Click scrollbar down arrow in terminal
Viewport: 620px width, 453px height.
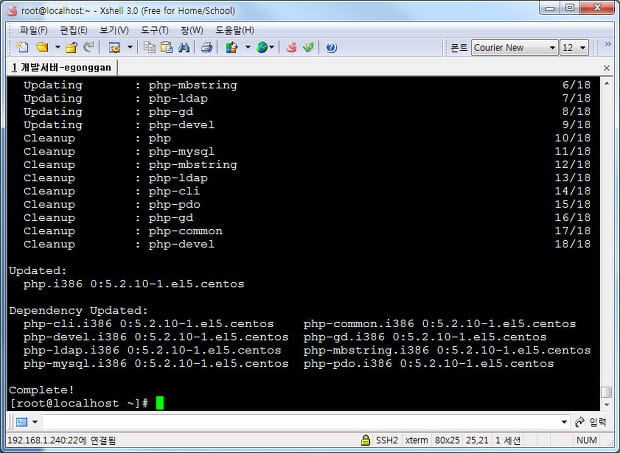pos(607,405)
